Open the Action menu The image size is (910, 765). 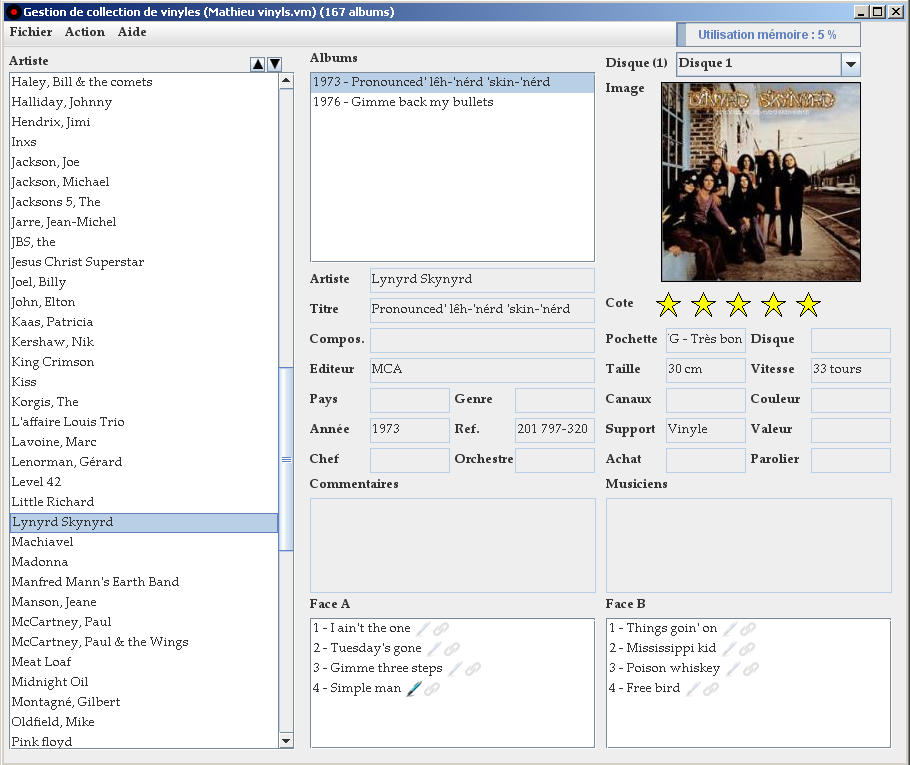pos(85,32)
